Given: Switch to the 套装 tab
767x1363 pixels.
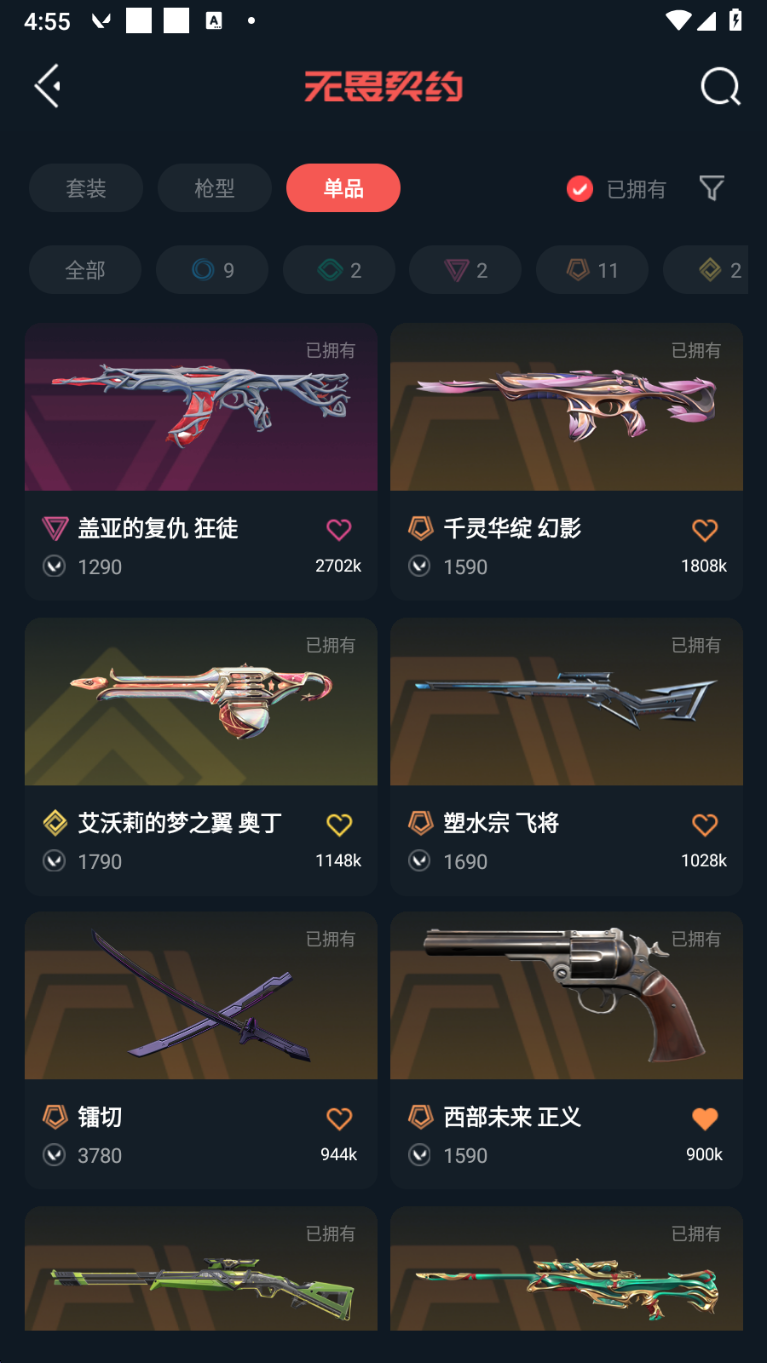Looking at the screenshot, I should point(86,188).
